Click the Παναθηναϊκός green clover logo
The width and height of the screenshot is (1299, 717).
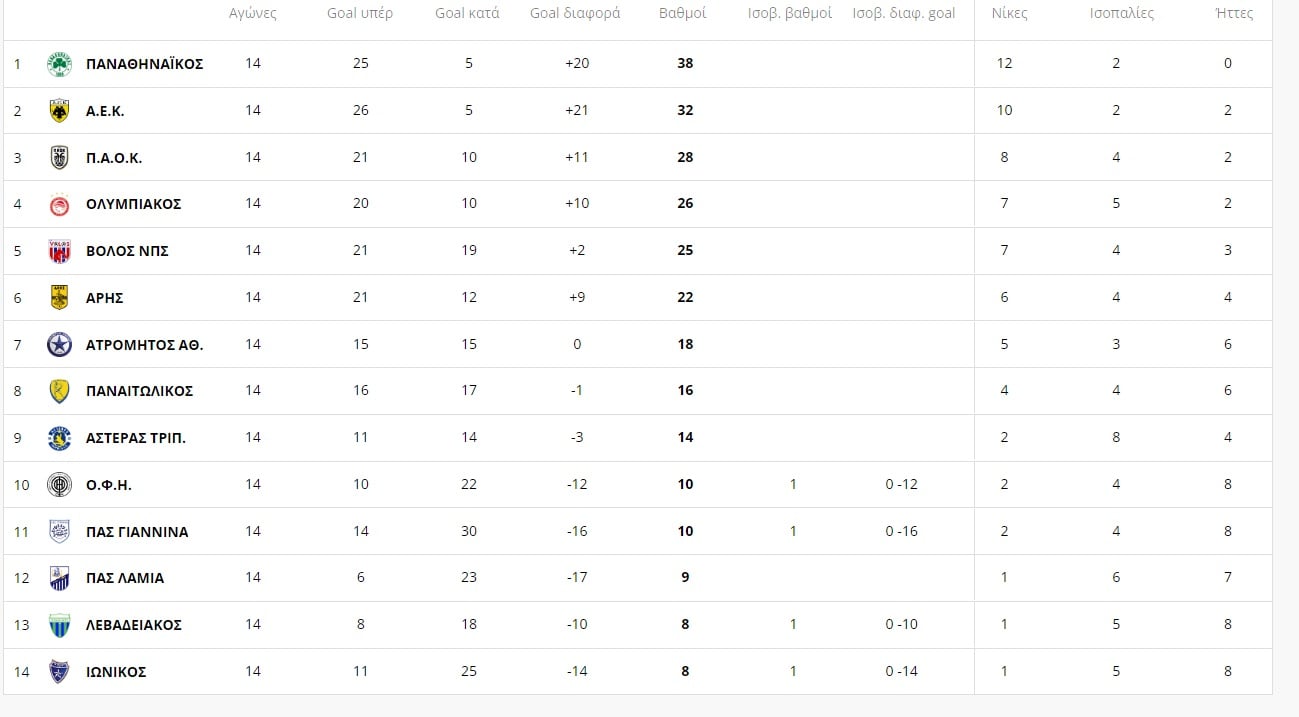click(60, 64)
